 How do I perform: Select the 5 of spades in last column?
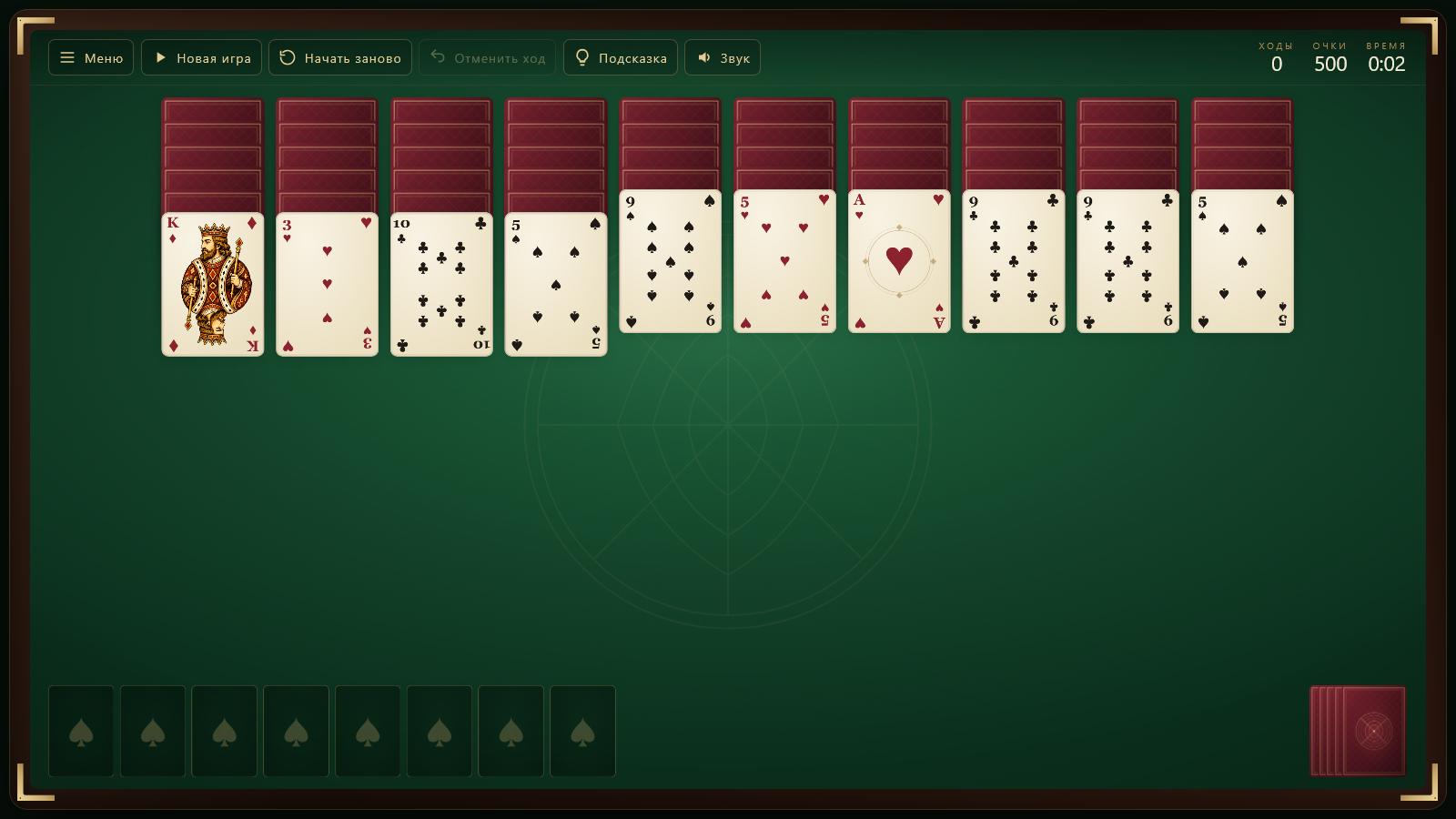(x=1243, y=261)
